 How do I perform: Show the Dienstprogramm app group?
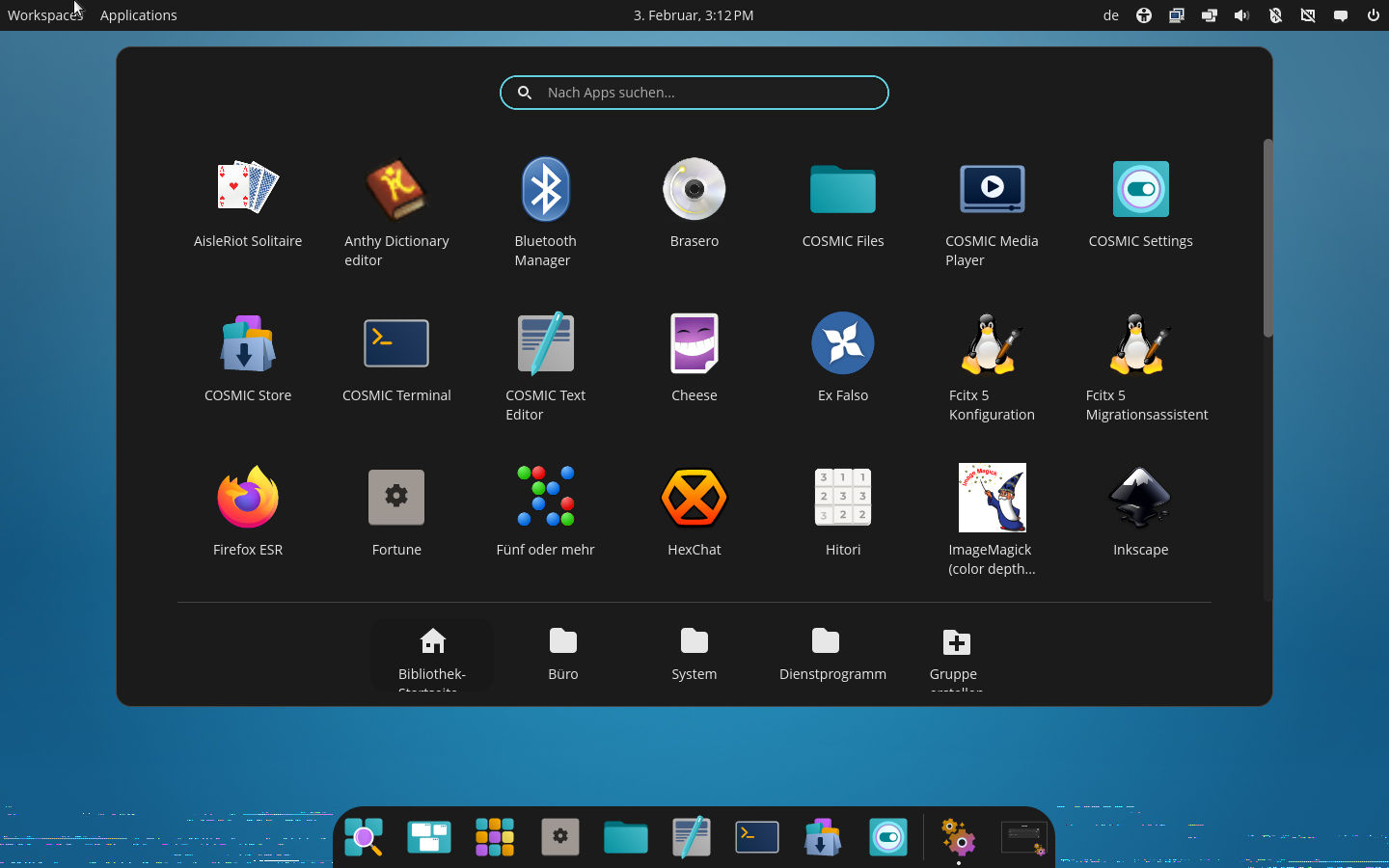click(831, 654)
